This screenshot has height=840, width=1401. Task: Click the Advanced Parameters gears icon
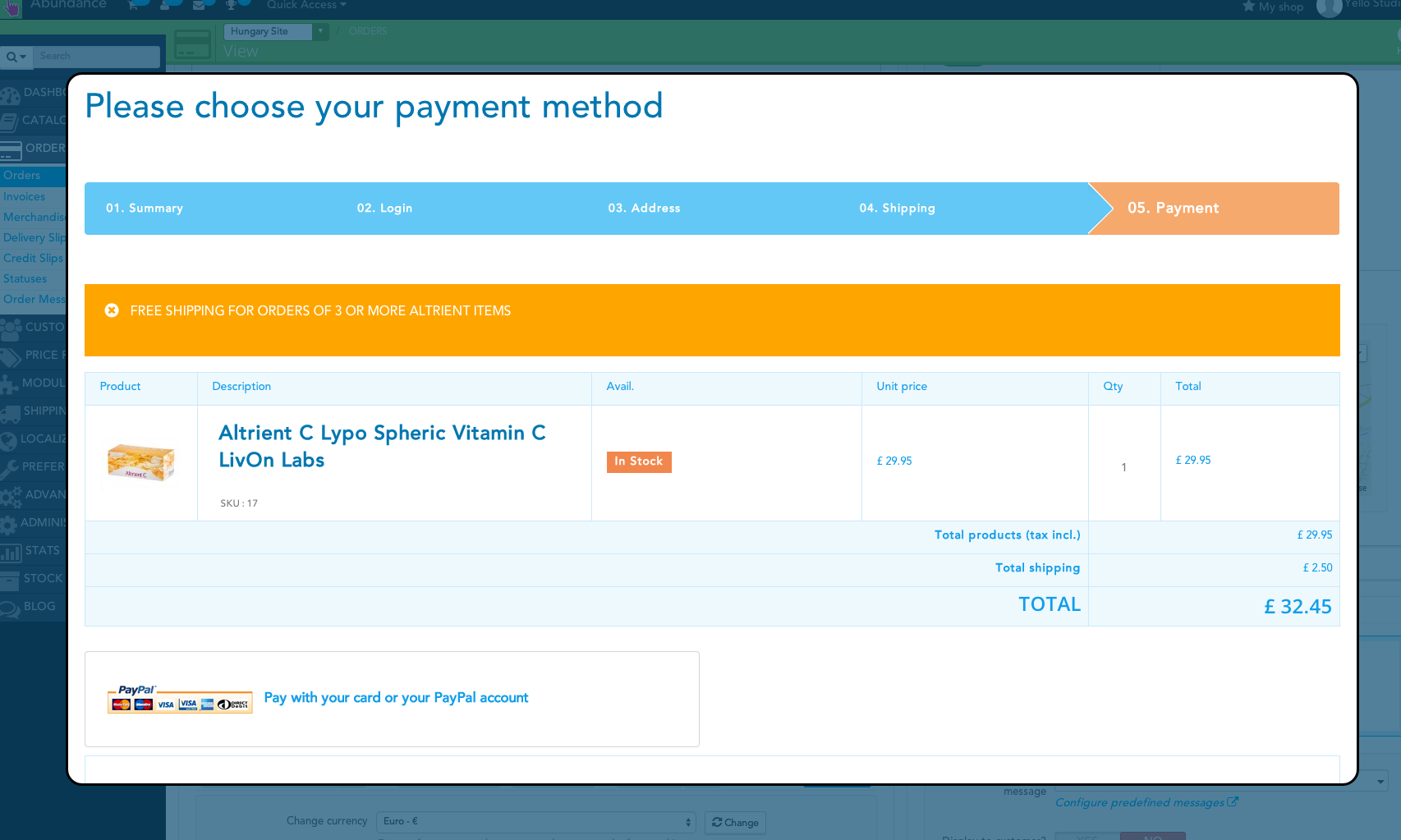pos(11,497)
